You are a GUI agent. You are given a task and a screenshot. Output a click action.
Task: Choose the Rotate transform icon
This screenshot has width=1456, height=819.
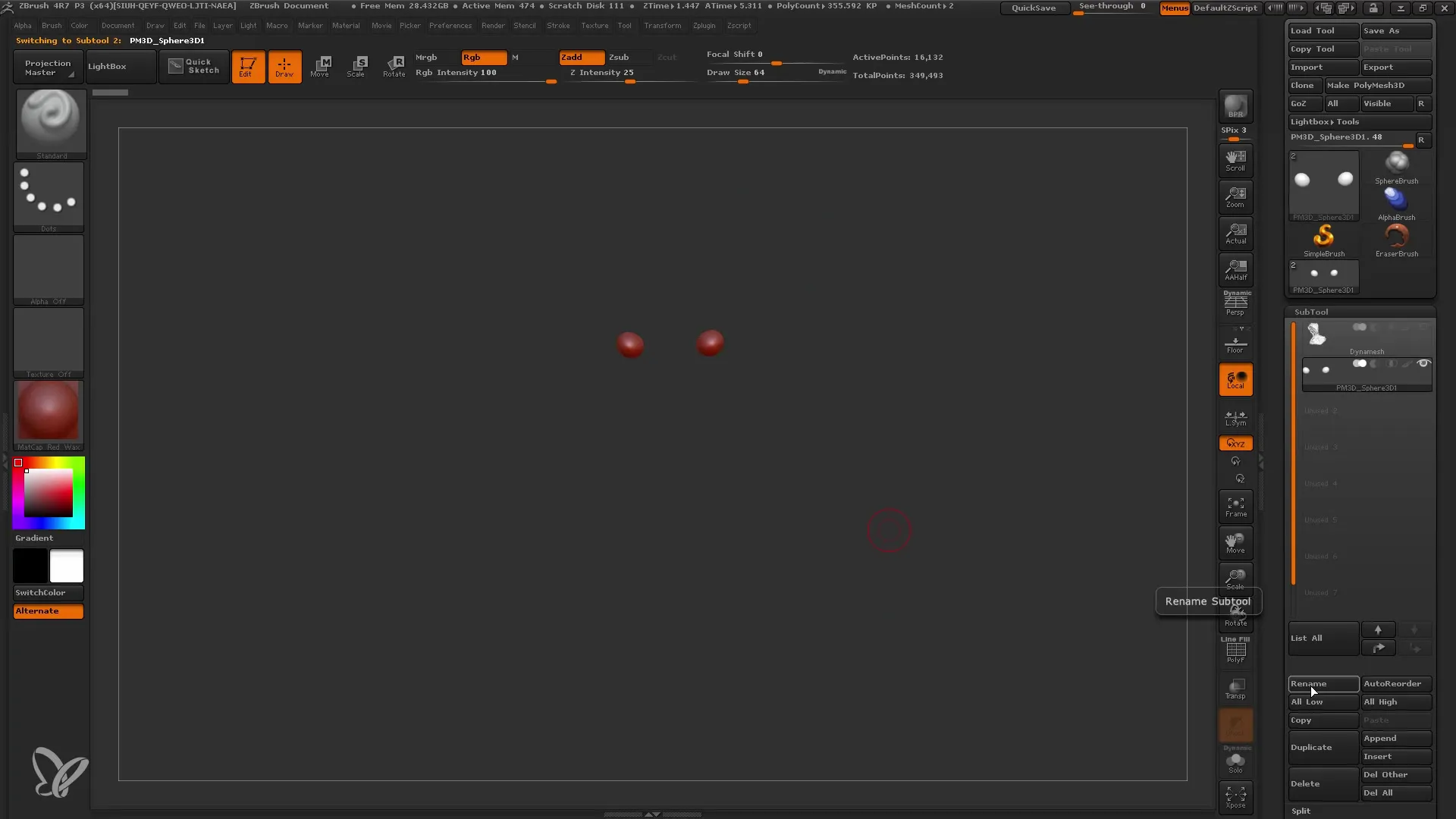point(394,67)
